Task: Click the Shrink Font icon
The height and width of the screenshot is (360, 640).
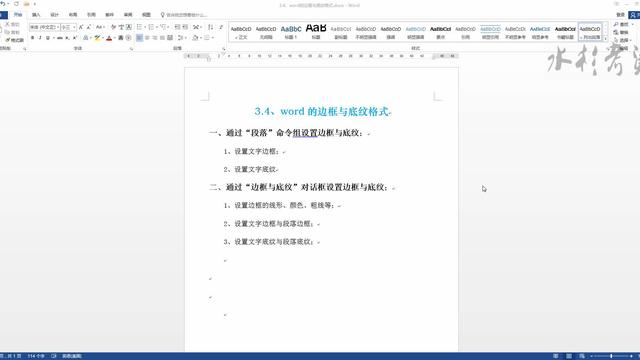Action: coord(89,27)
